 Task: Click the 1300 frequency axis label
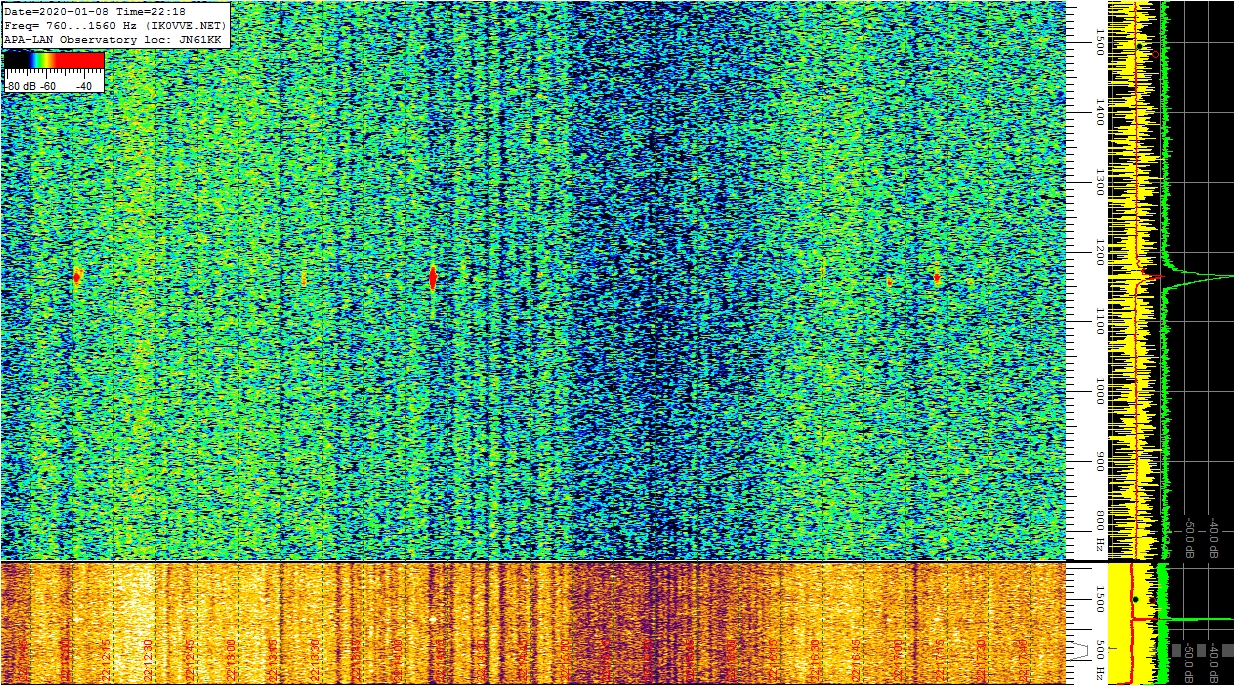pyautogui.click(x=1100, y=182)
